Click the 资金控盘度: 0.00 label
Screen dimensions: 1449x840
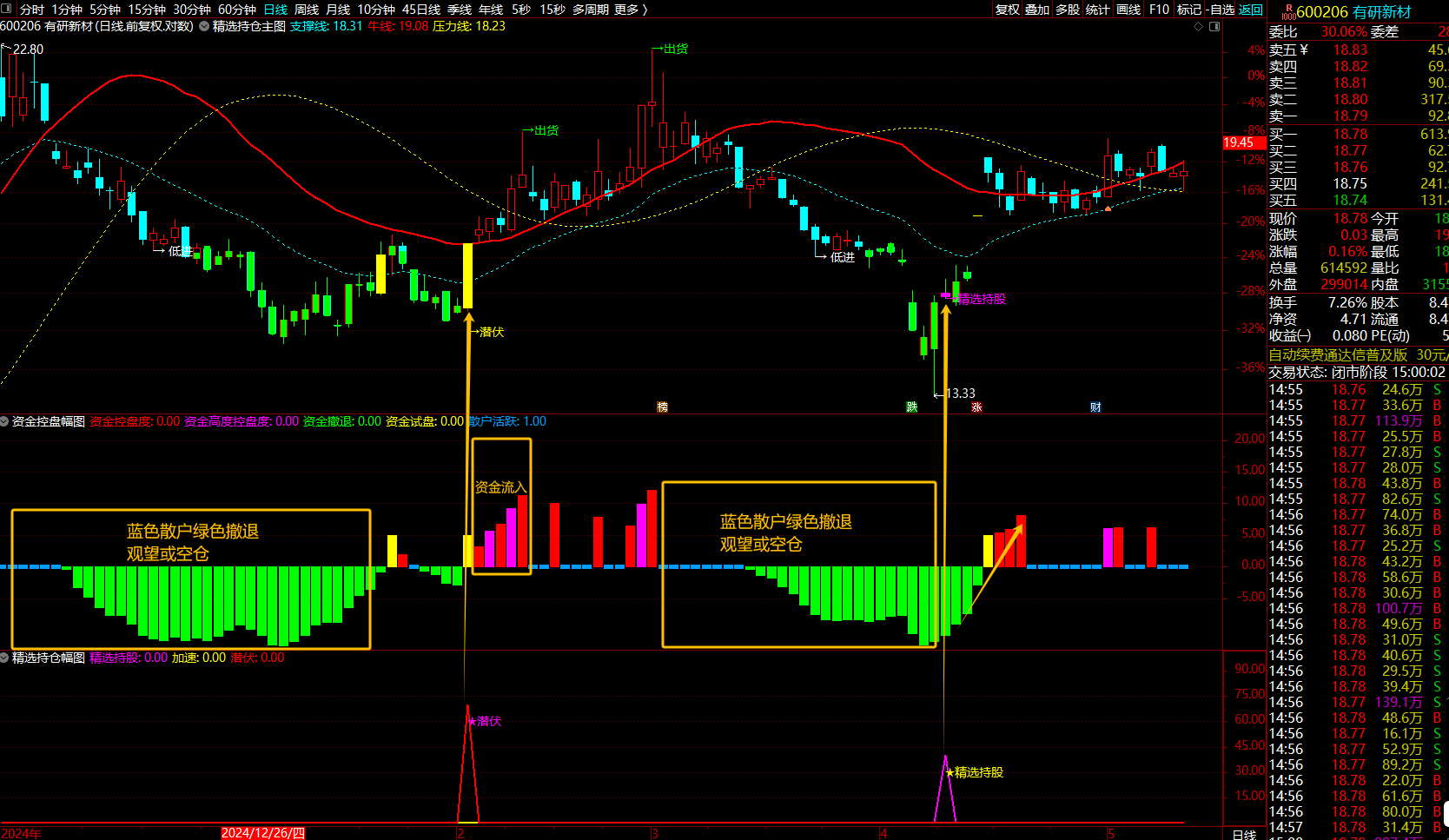pyautogui.click(x=135, y=421)
